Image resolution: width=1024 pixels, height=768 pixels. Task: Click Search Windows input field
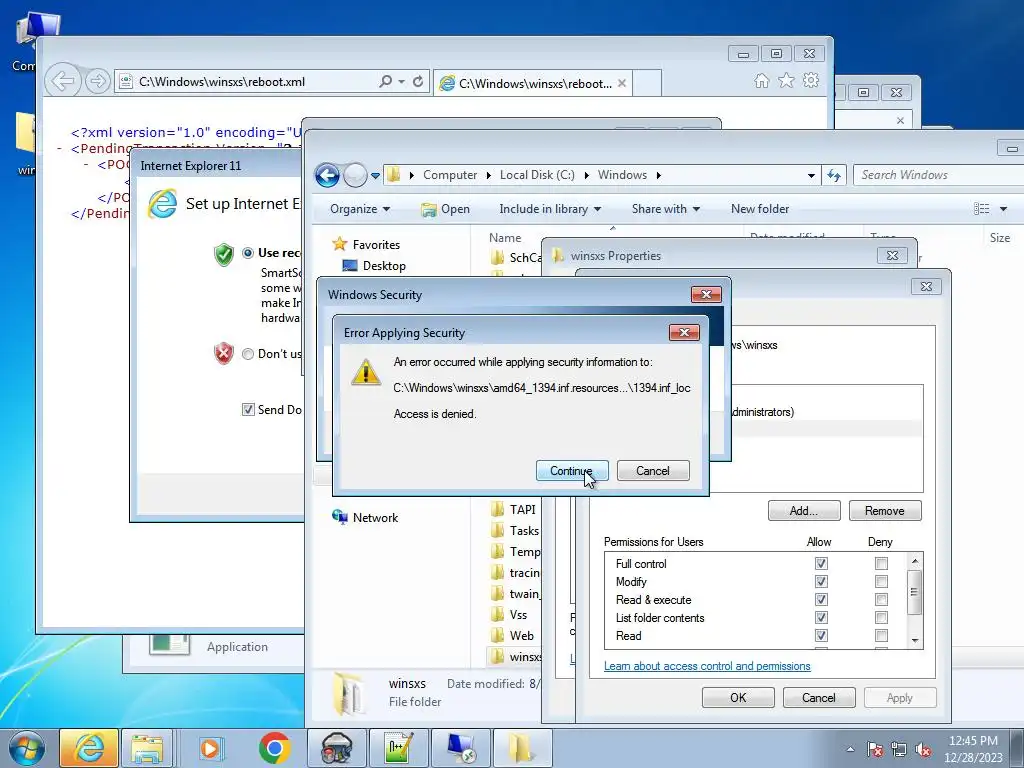[x=938, y=175]
